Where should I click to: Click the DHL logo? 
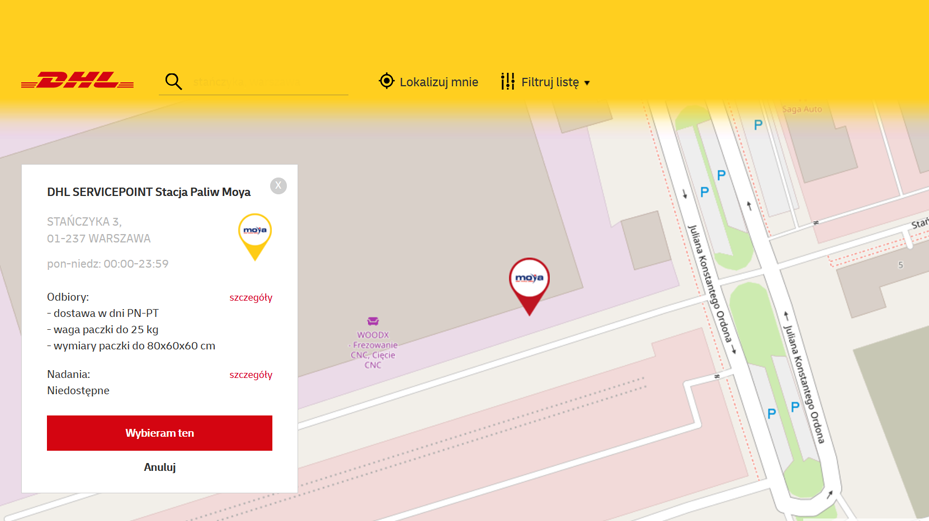coord(77,81)
